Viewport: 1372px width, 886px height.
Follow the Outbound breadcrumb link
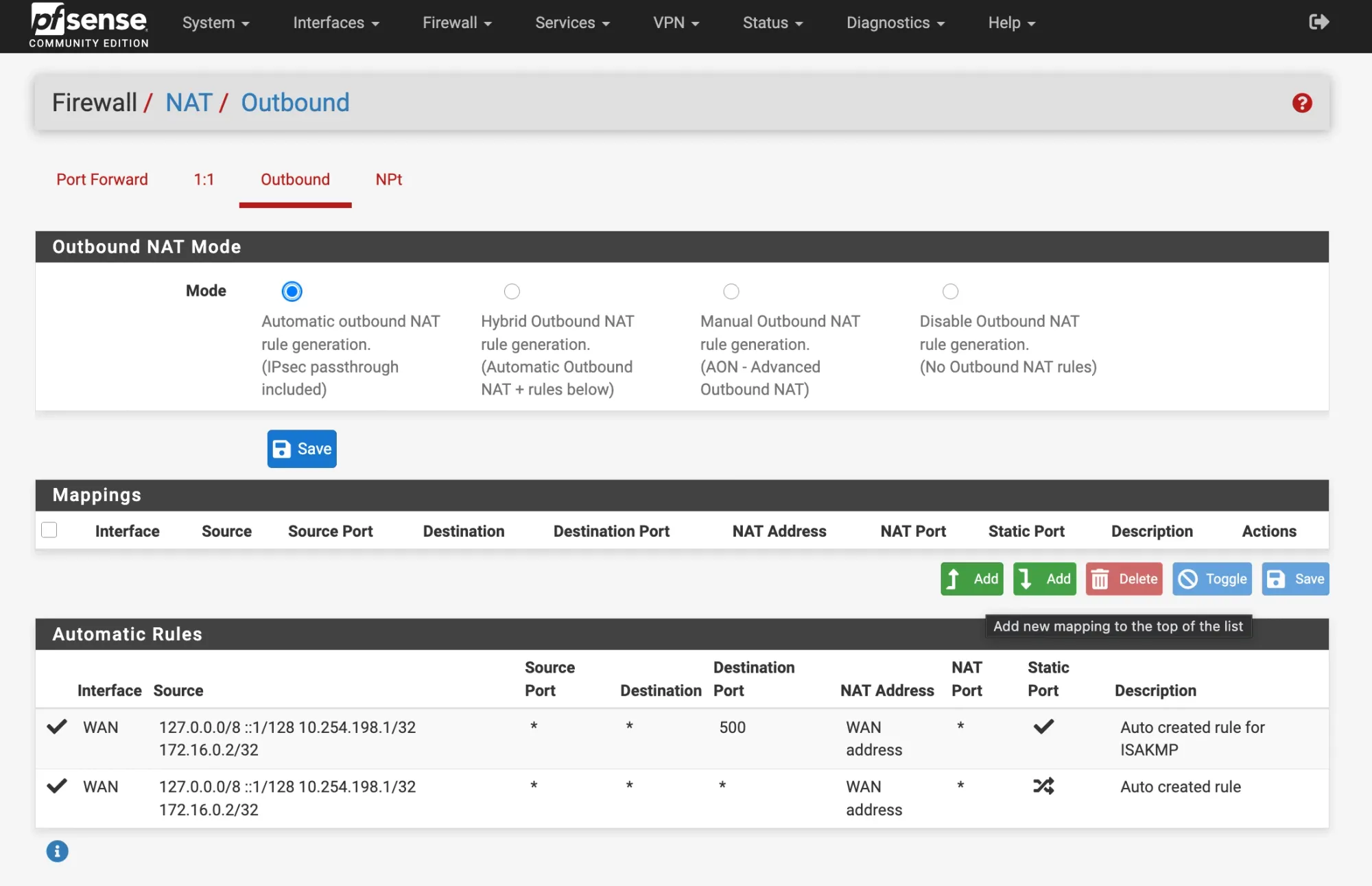pyautogui.click(x=295, y=103)
